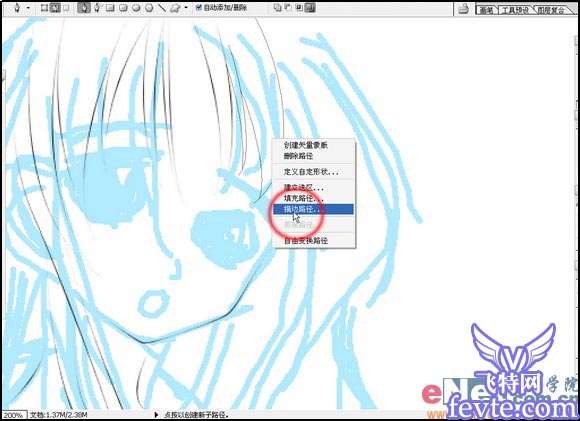The image size is (580, 421).
Task: Switch to the 图层复合 palette tab
Action: [x=551, y=10]
